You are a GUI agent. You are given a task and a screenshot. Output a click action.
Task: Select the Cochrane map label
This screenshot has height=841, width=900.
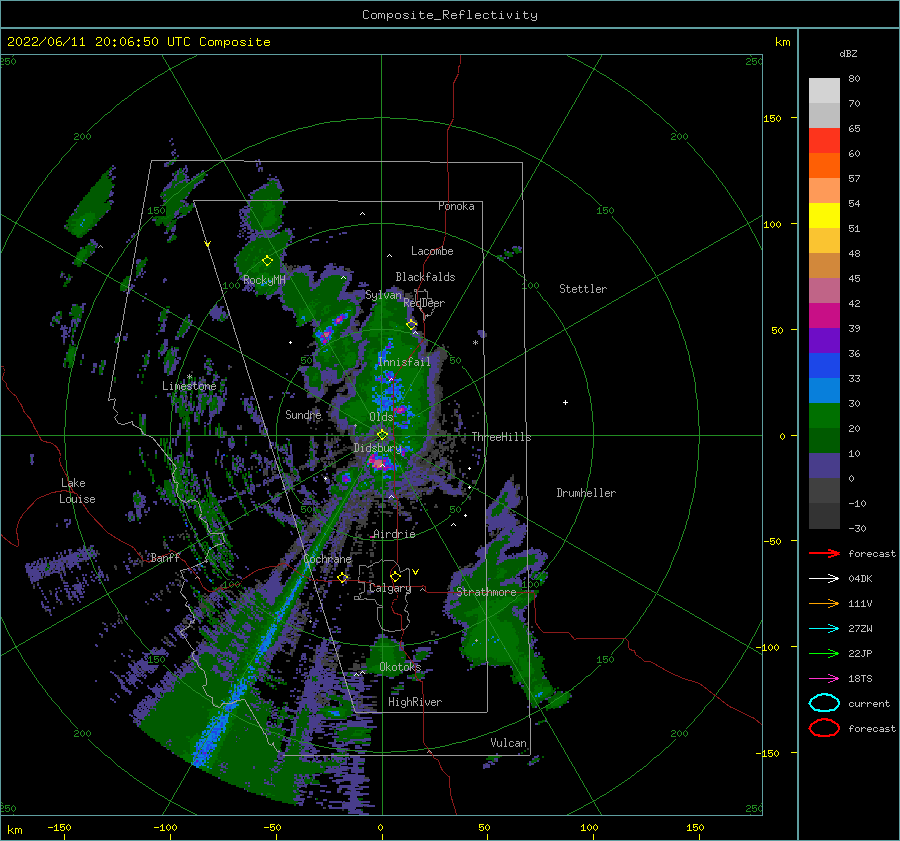[328, 559]
